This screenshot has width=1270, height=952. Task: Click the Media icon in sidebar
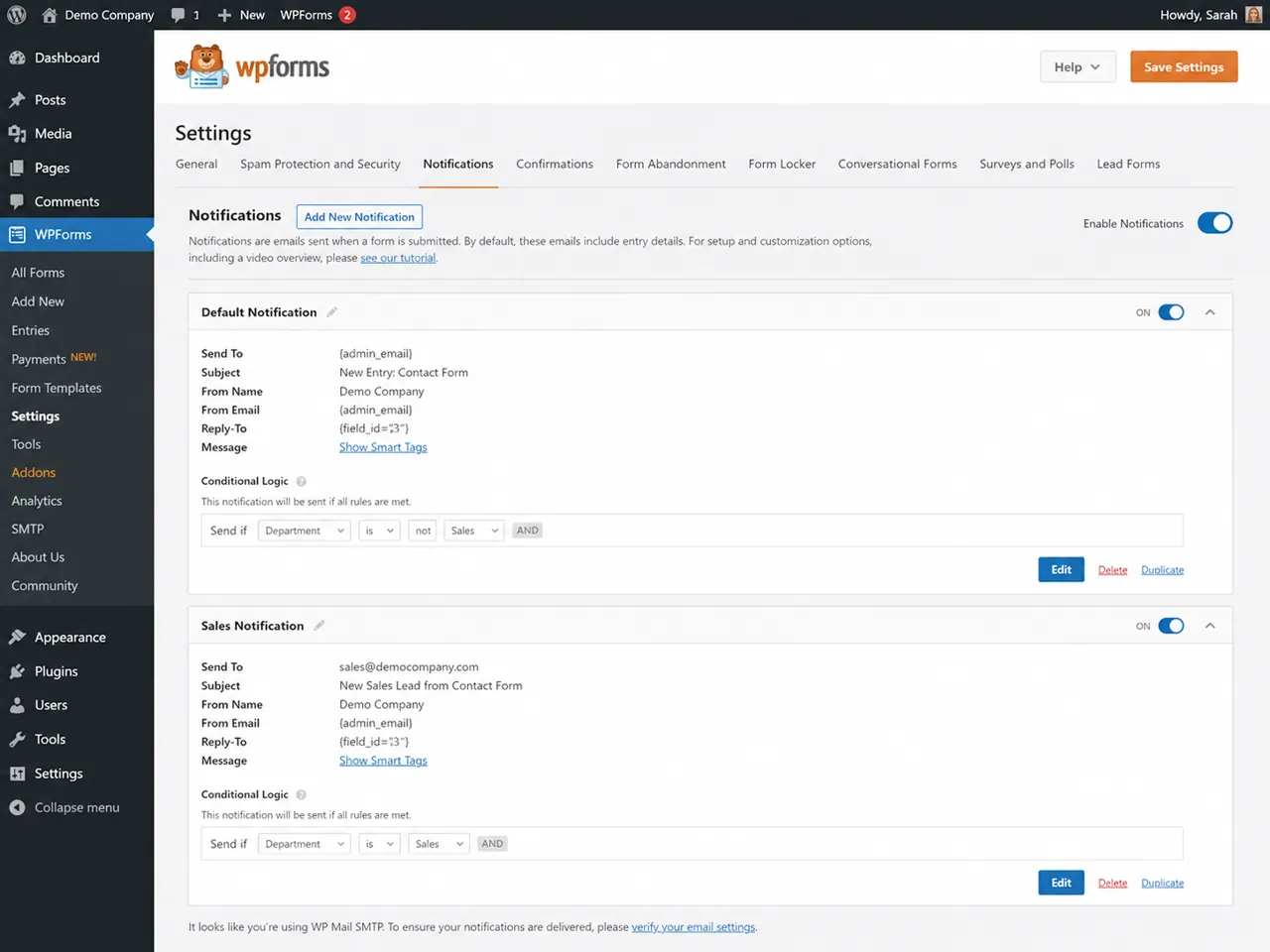(x=17, y=134)
